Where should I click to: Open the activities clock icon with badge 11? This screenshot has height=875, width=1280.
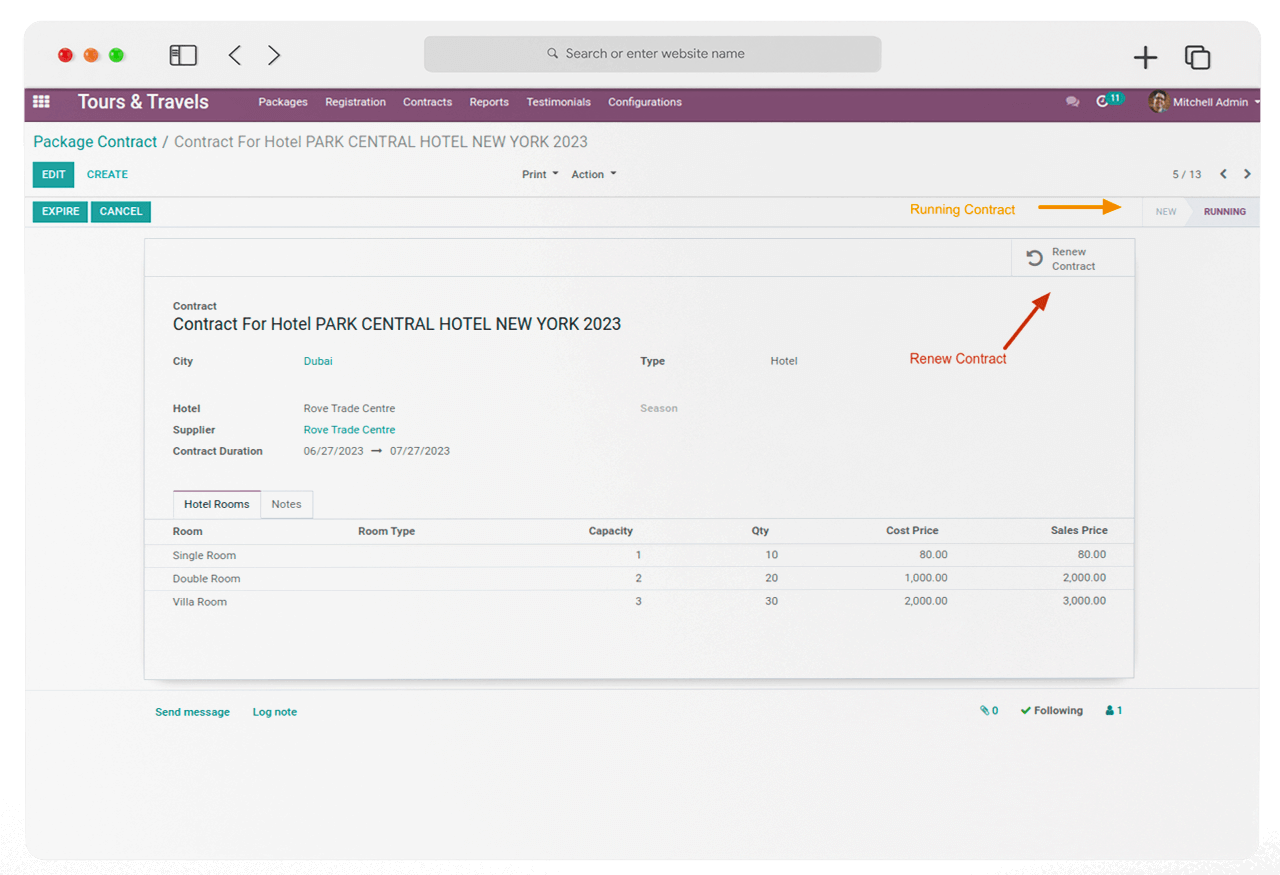click(x=1108, y=101)
